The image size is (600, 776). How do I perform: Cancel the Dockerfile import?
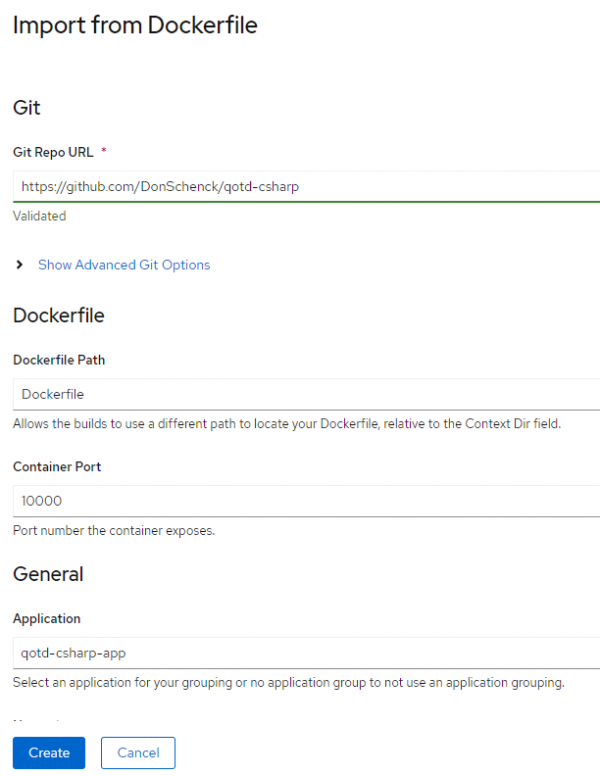point(138,752)
